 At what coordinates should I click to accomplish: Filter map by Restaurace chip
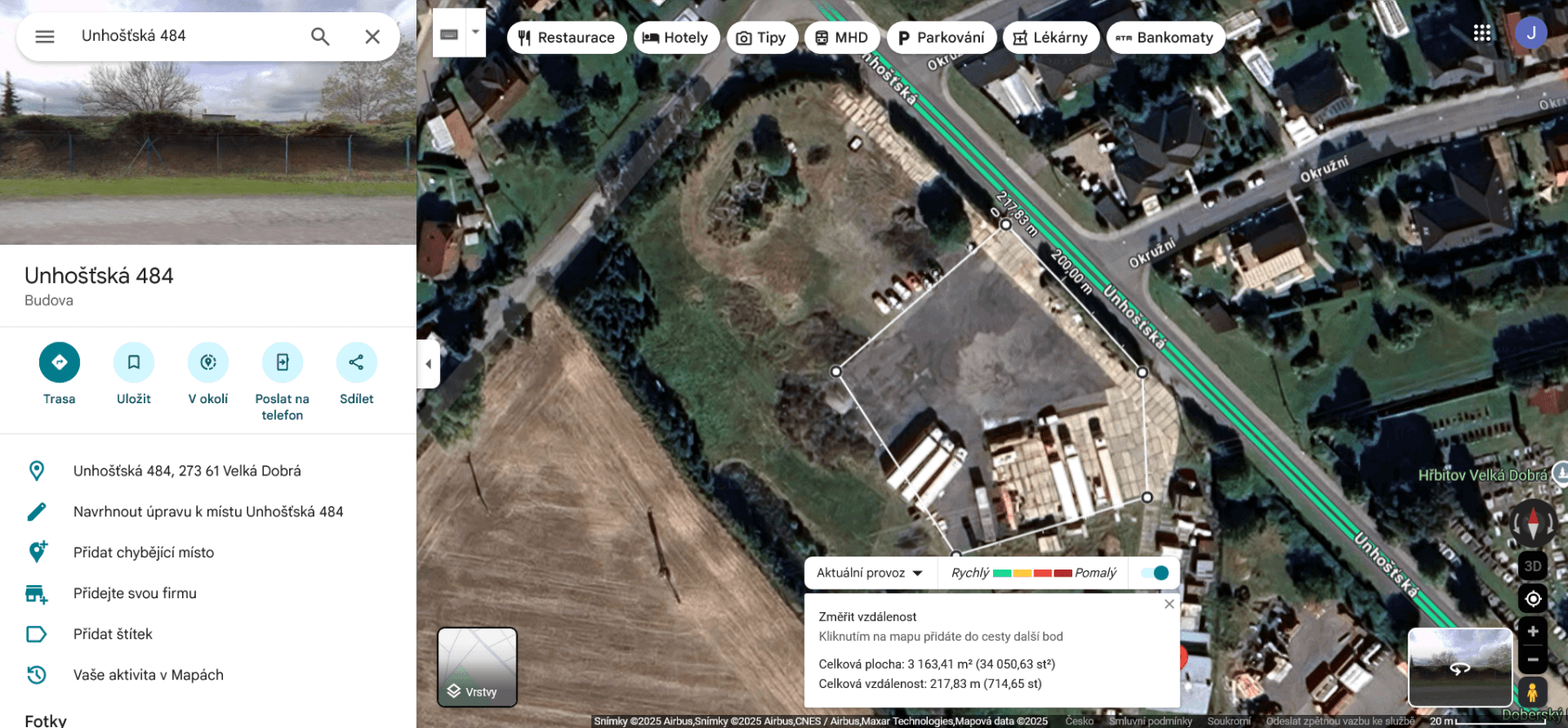(x=567, y=37)
